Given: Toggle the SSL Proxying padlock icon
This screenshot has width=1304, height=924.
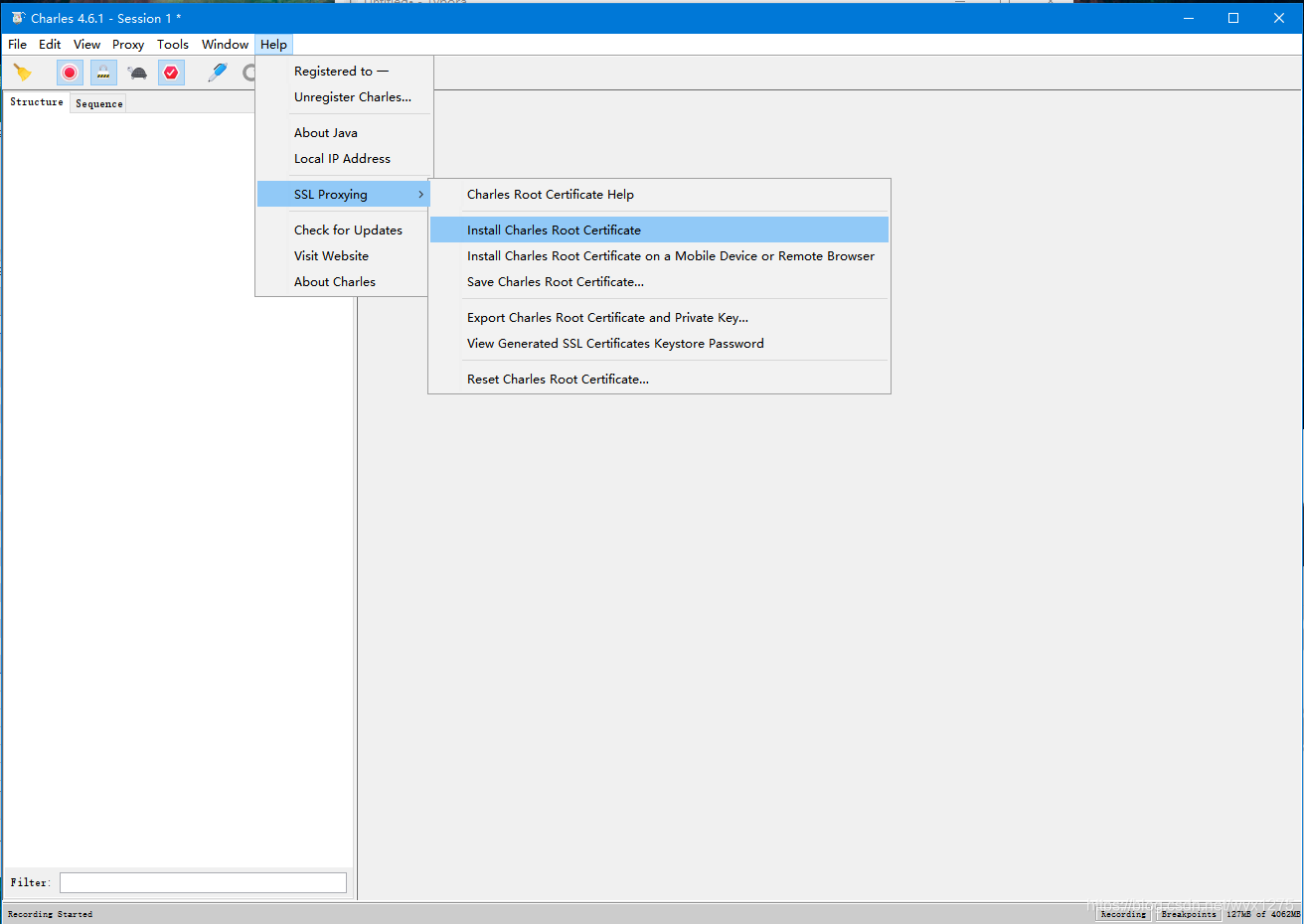Looking at the screenshot, I should coord(103,73).
